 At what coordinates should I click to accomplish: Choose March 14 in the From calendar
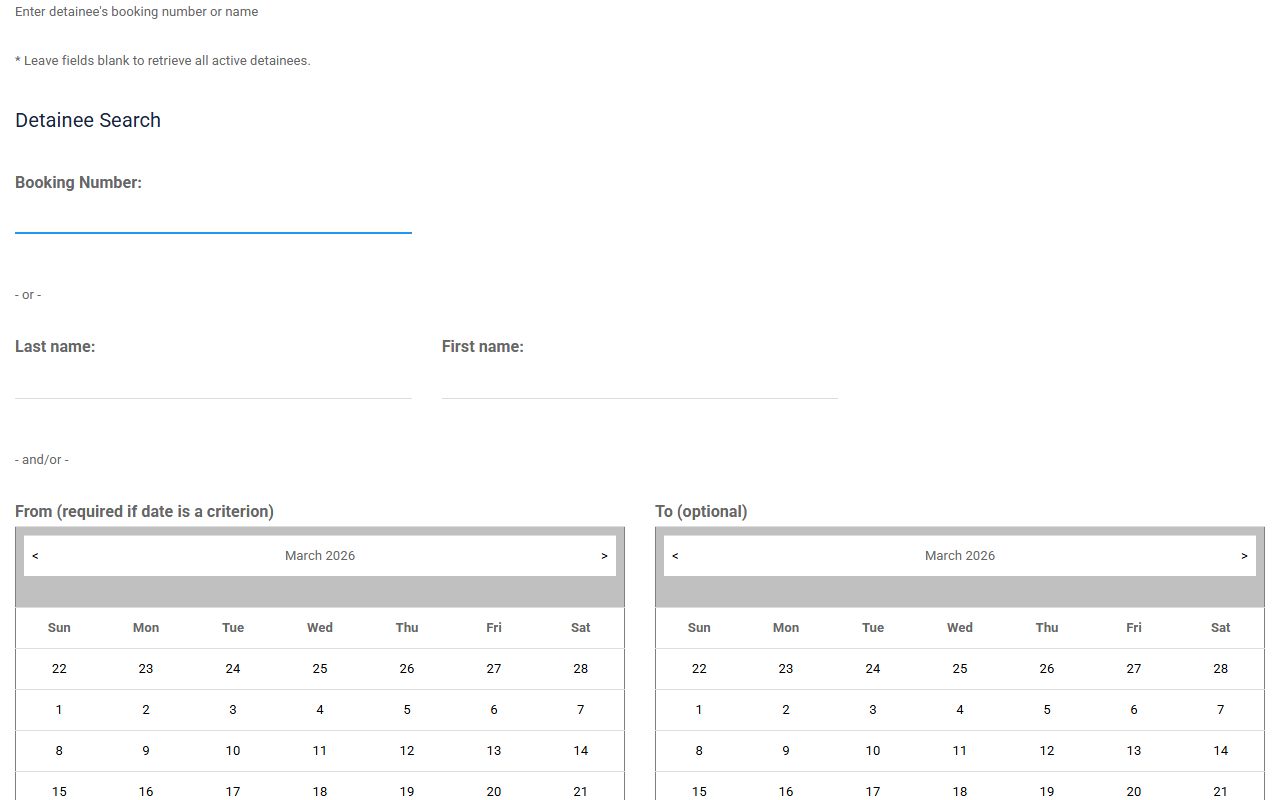coord(581,751)
